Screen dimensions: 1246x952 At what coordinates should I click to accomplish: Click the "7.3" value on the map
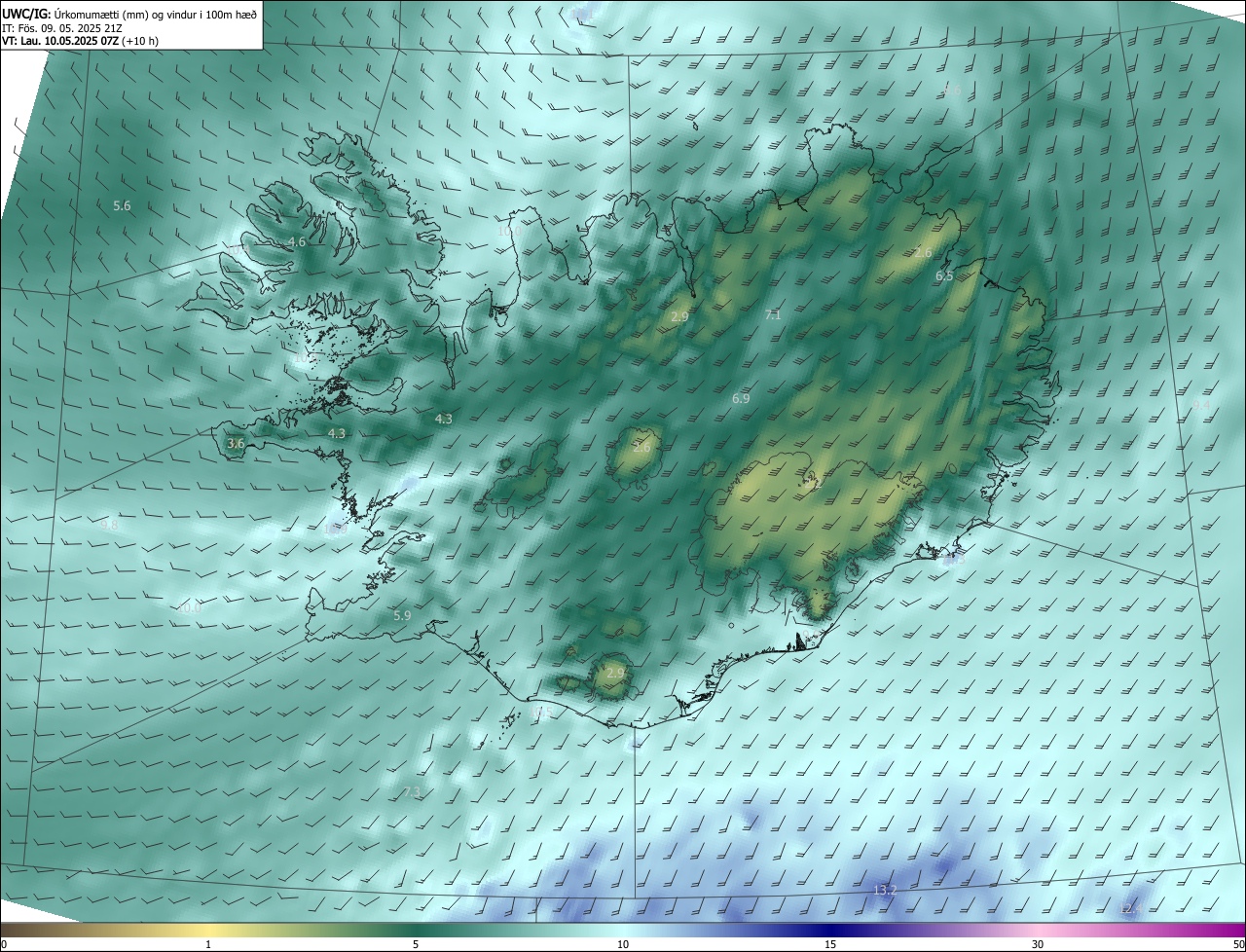412,792
